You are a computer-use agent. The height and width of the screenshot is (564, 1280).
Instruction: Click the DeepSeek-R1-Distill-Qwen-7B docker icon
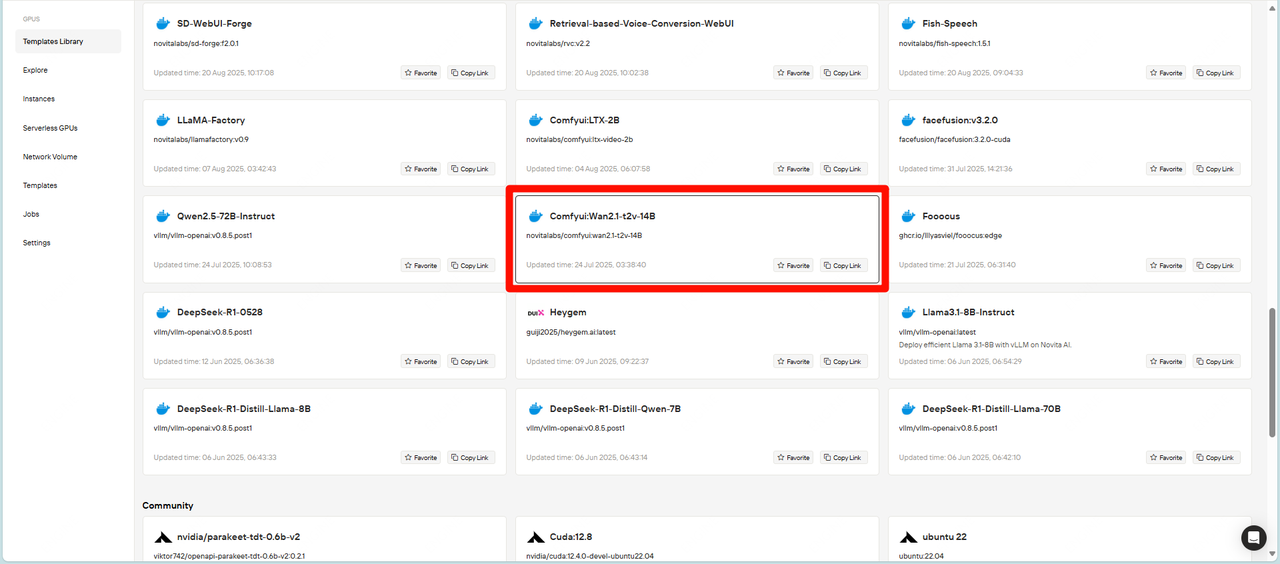pyautogui.click(x=535, y=409)
